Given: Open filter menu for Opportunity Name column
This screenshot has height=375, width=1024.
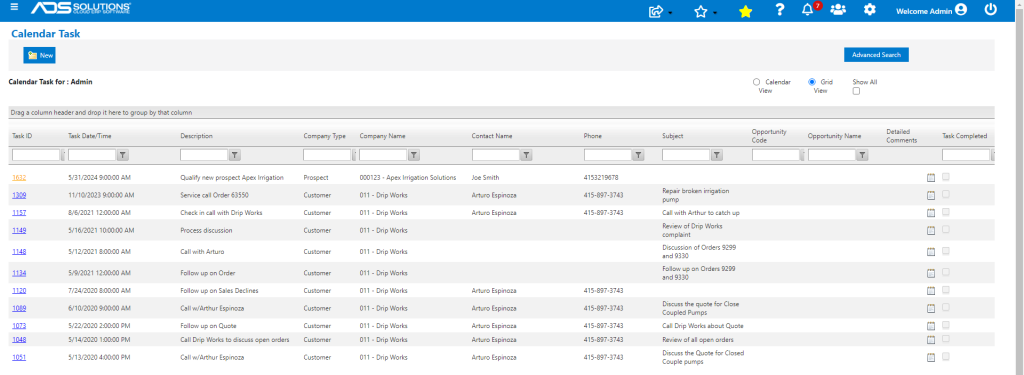Looking at the screenshot, I should click(863, 155).
